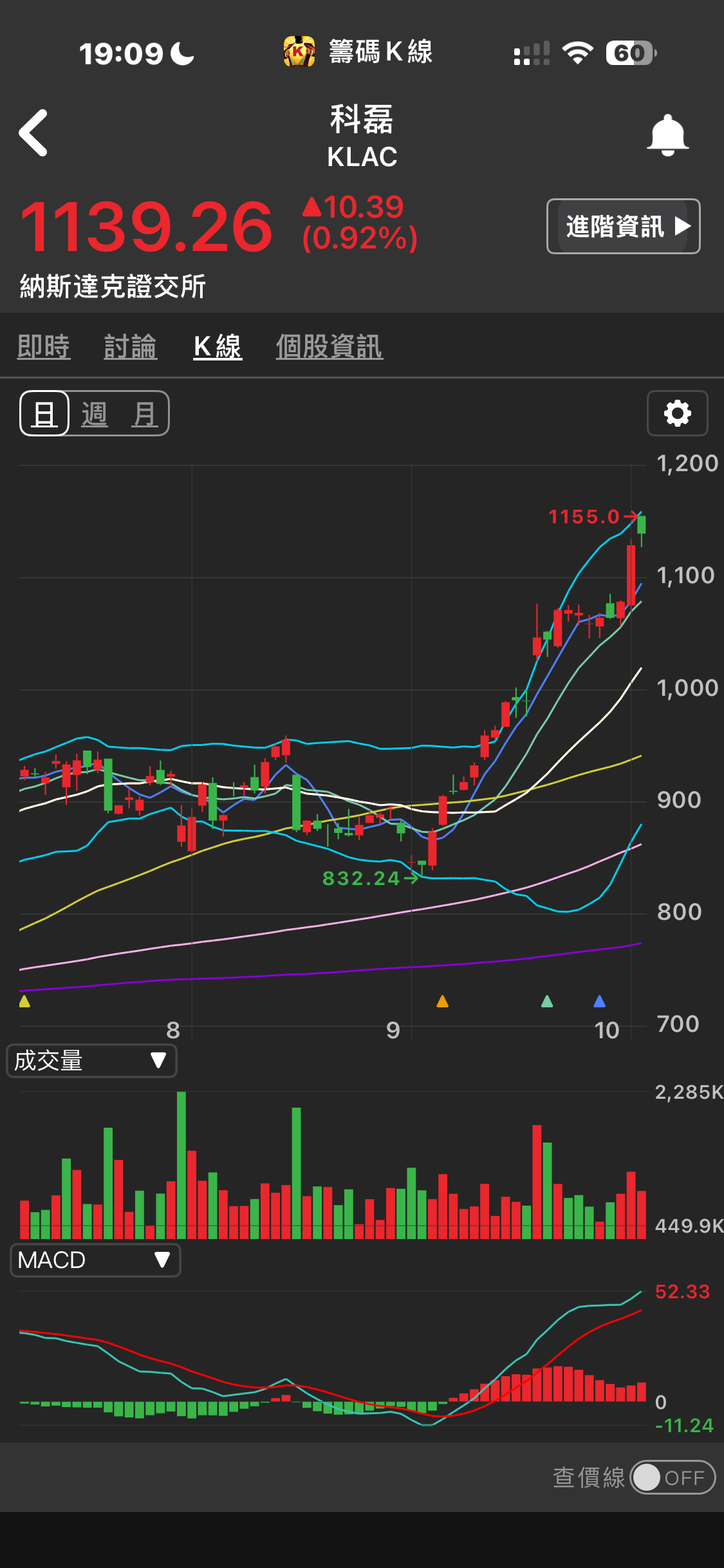Image resolution: width=724 pixels, height=1568 pixels.
Task: Go back using the left chevron
Action: (33, 133)
